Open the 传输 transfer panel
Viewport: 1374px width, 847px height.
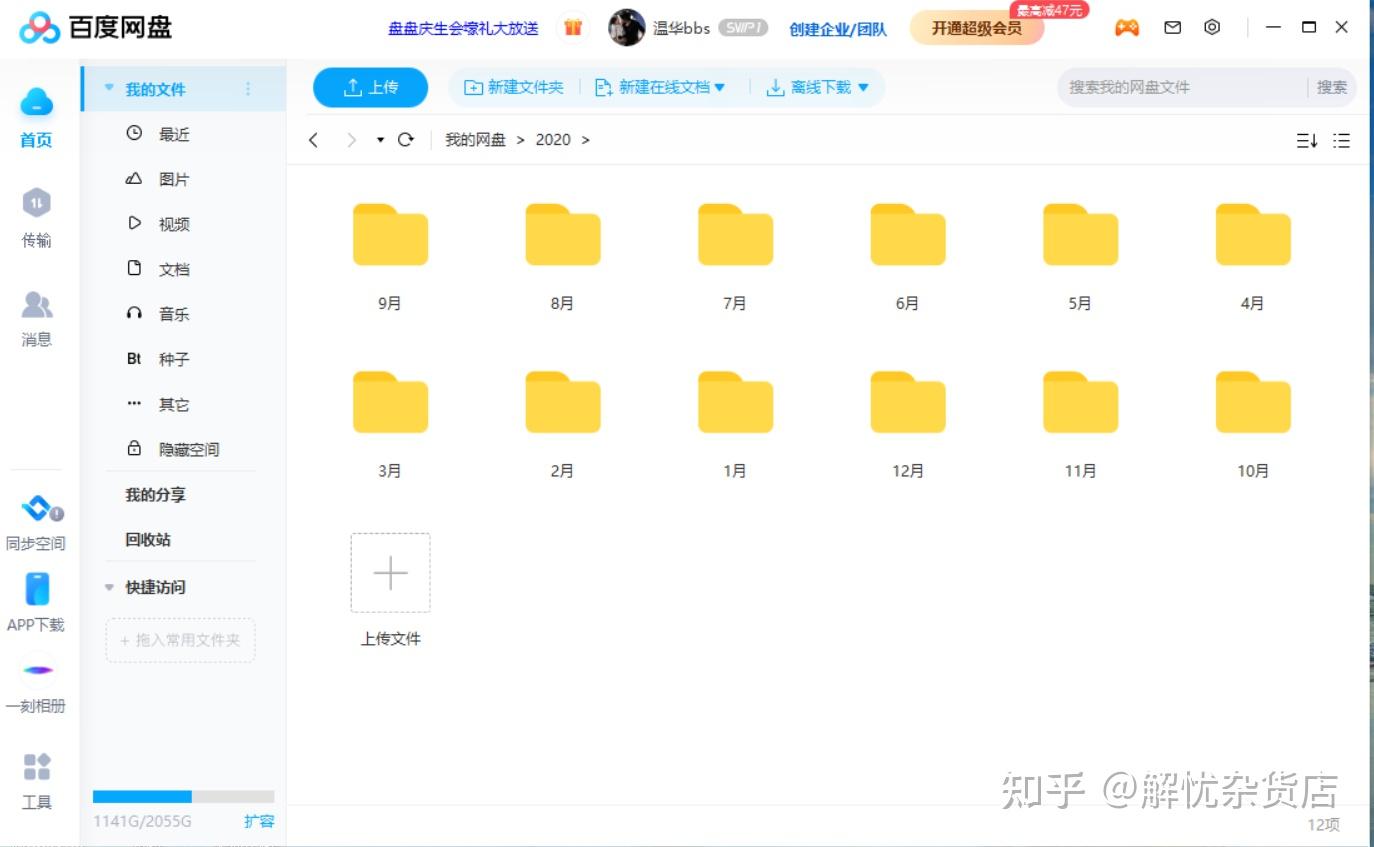click(36, 217)
